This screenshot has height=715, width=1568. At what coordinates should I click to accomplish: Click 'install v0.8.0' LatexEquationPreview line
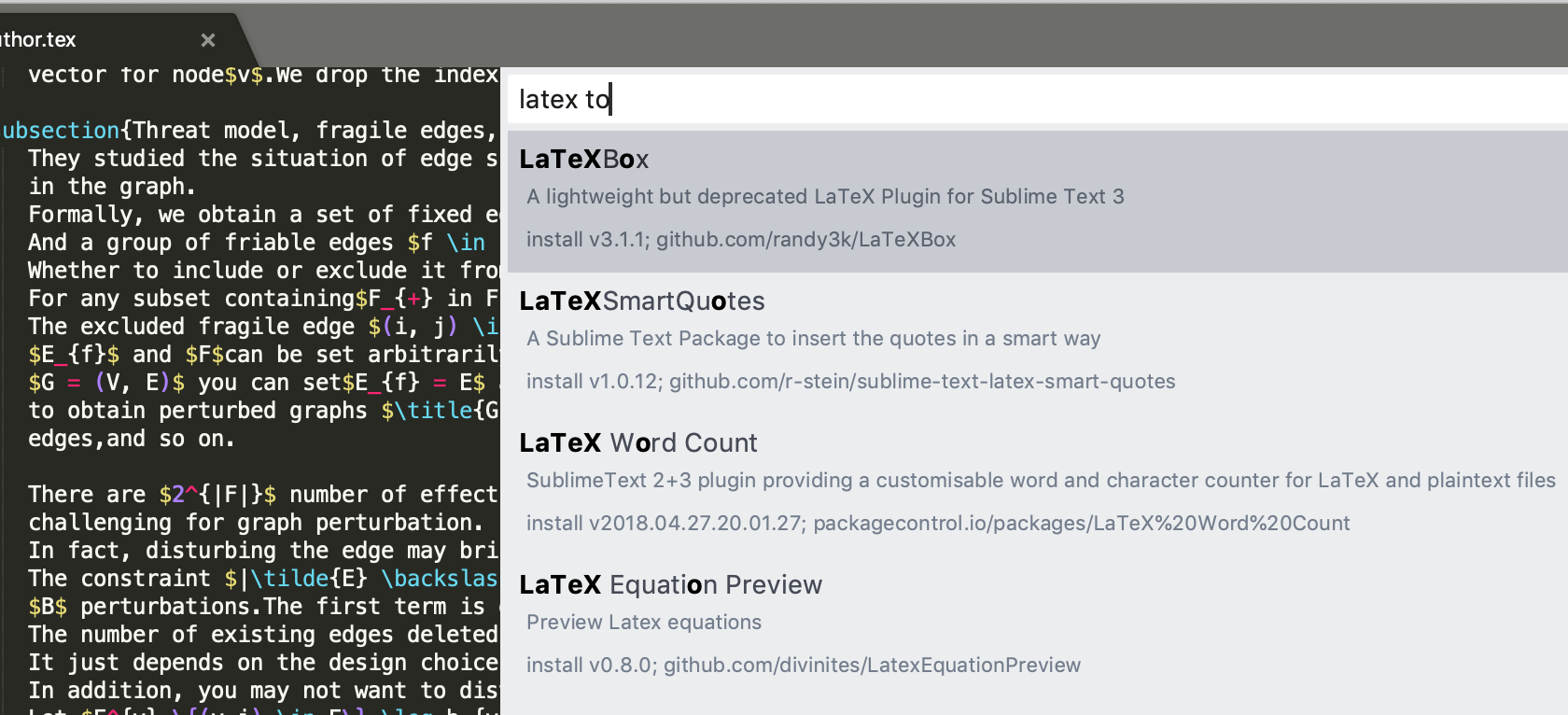click(x=804, y=666)
